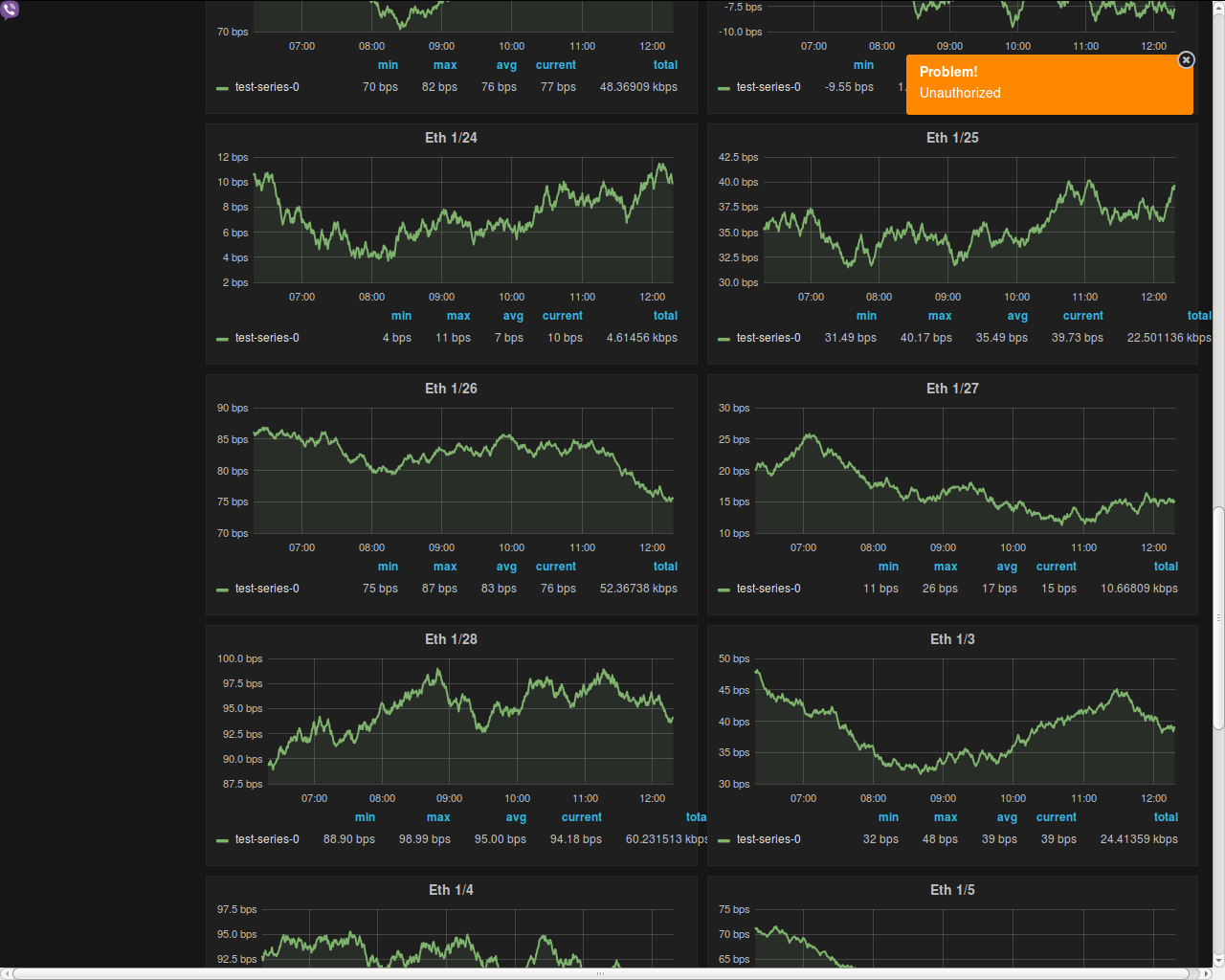Sort Eth 1/27 legend by total
The image size is (1225, 980).
point(1166,567)
